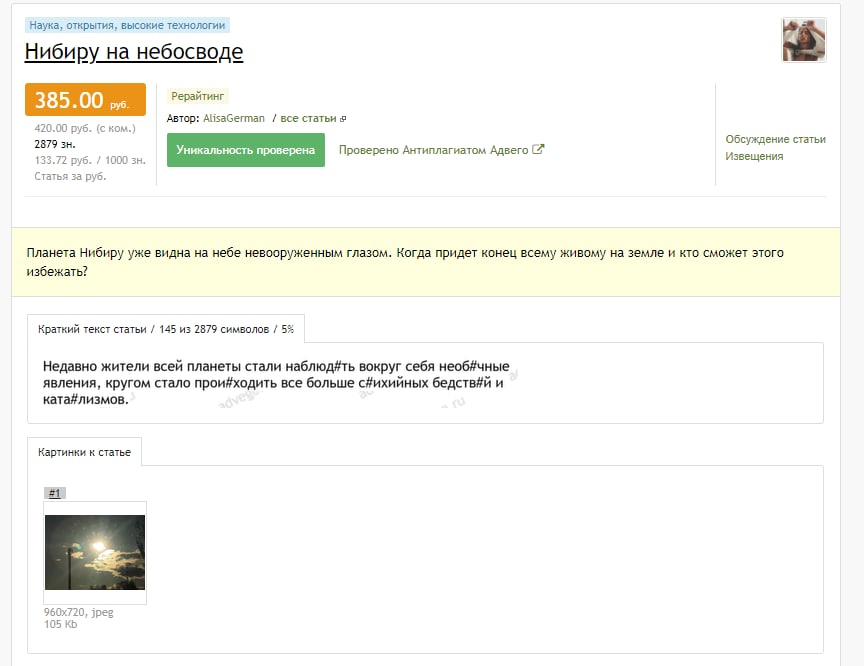The image size is (864, 666).
Task: Click the orange 385.00 руб. price button
Action: click(85, 100)
